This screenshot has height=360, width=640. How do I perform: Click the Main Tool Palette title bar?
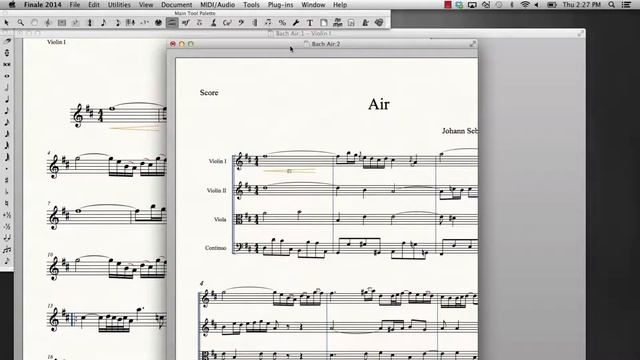(195, 13)
